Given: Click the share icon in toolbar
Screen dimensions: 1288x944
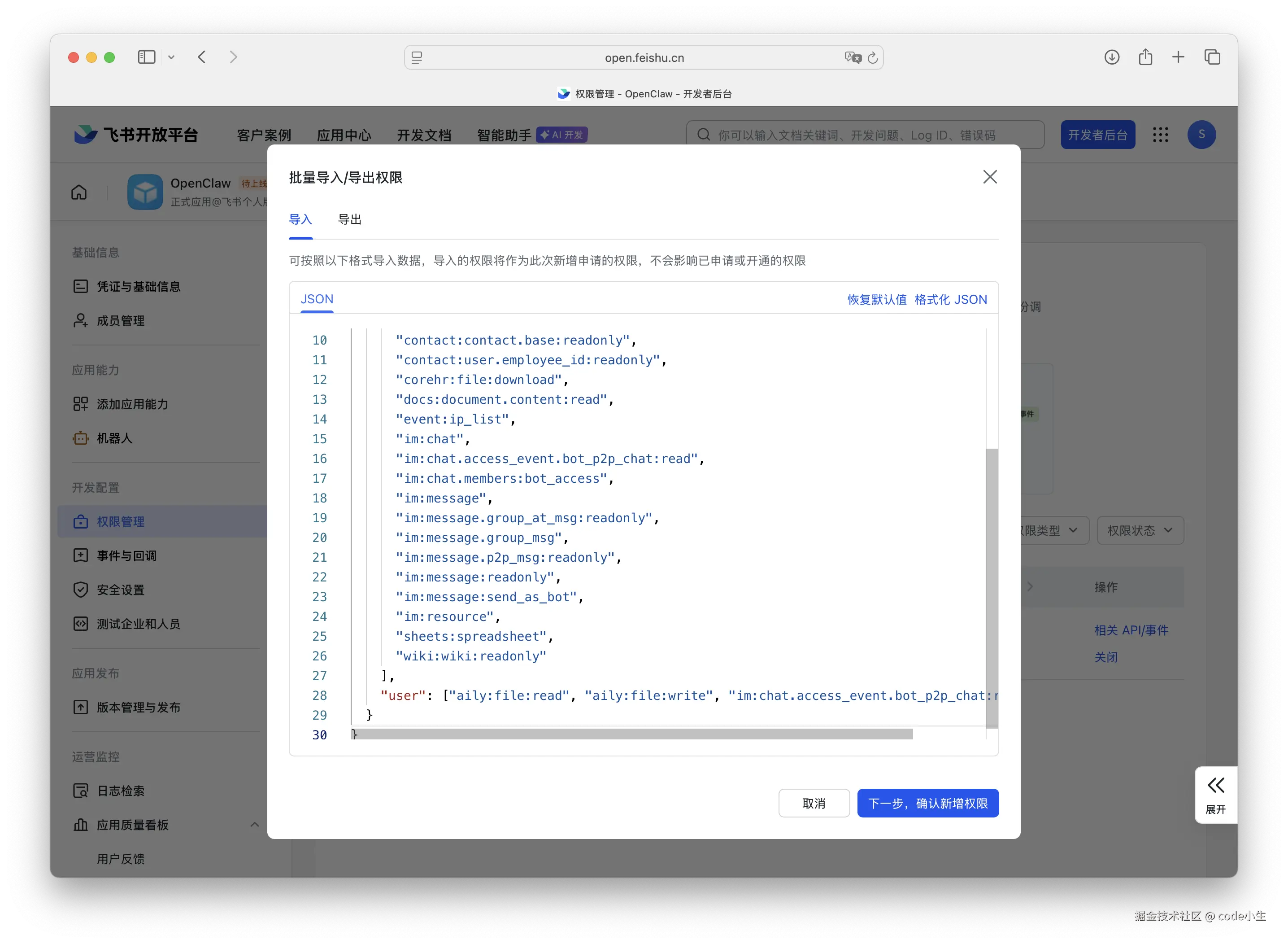Looking at the screenshot, I should [1145, 57].
